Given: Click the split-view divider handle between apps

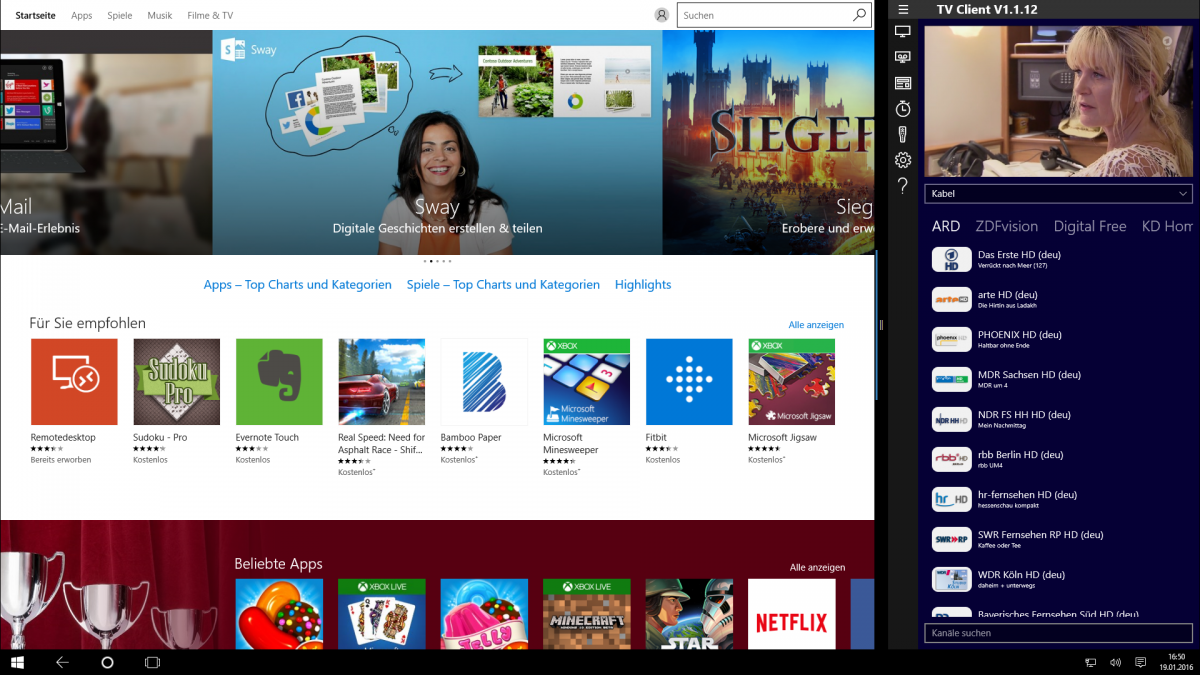Looking at the screenshot, I should (881, 325).
